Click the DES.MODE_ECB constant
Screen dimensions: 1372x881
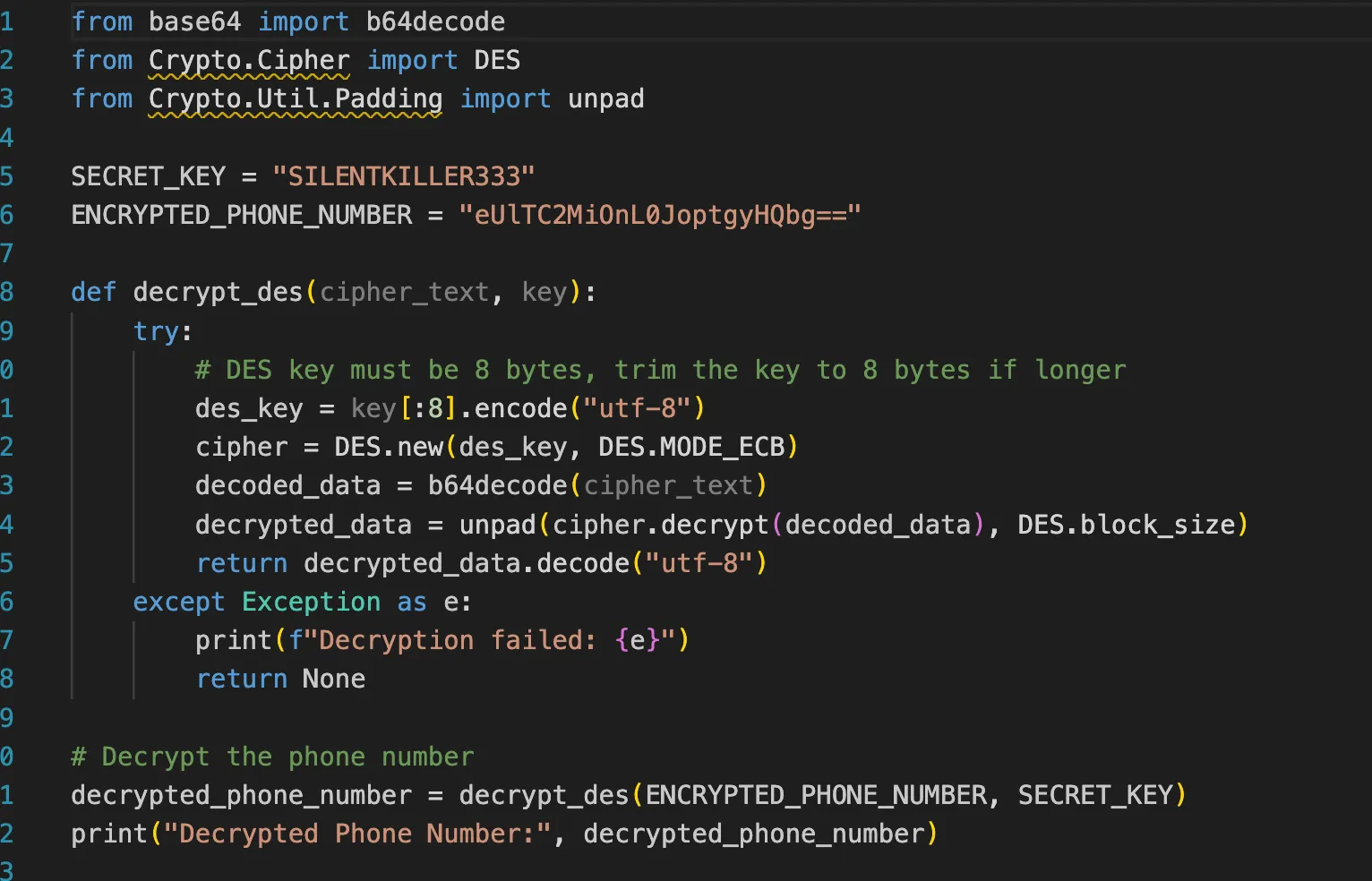coord(692,446)
